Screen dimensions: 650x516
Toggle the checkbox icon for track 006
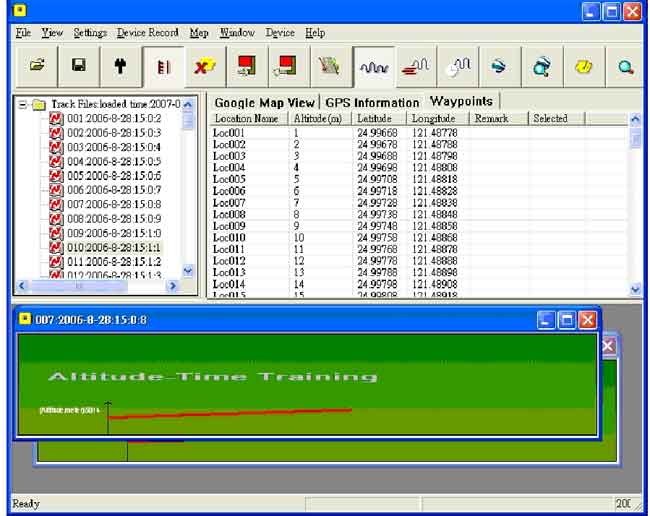point(56,190)
